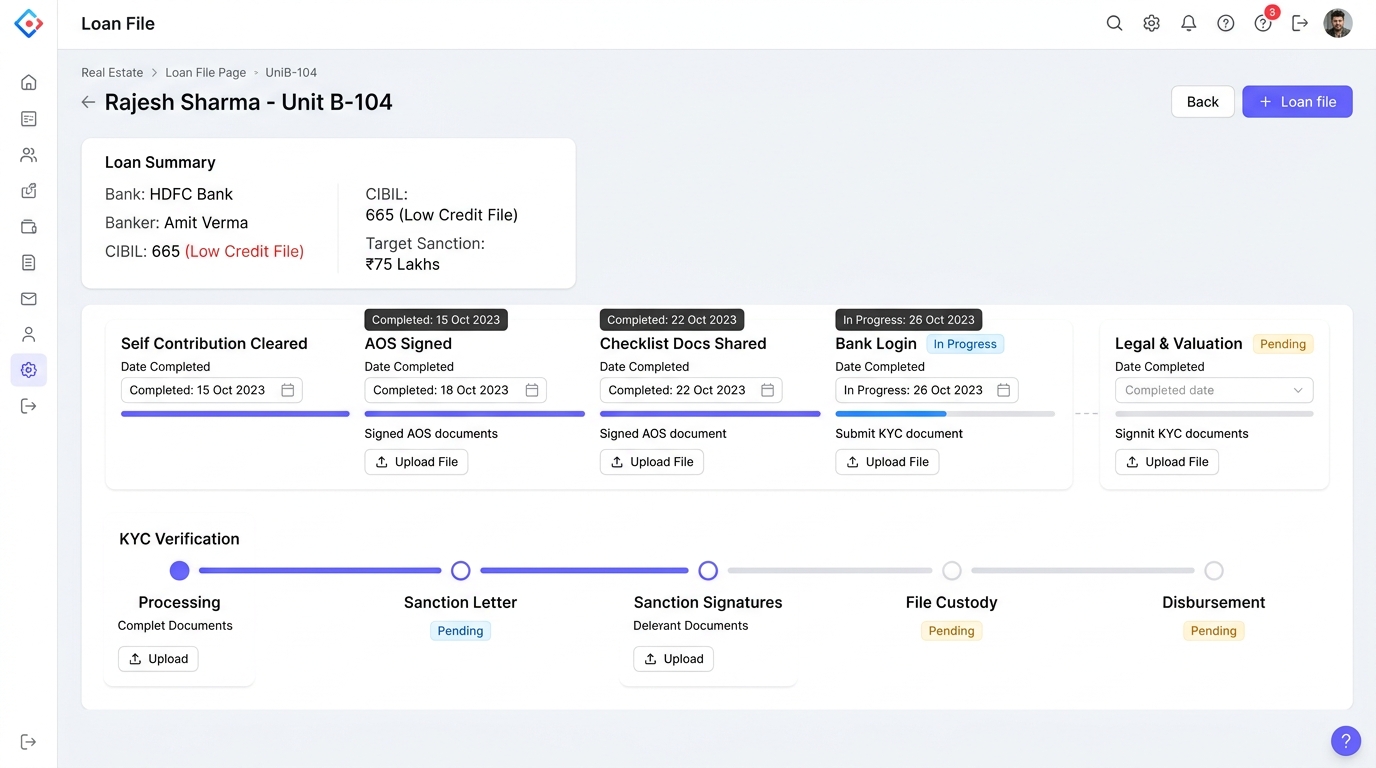Click Upload File under Legal & Valuation
The image size is (1376, 768).
click(x=1167, y=462)
